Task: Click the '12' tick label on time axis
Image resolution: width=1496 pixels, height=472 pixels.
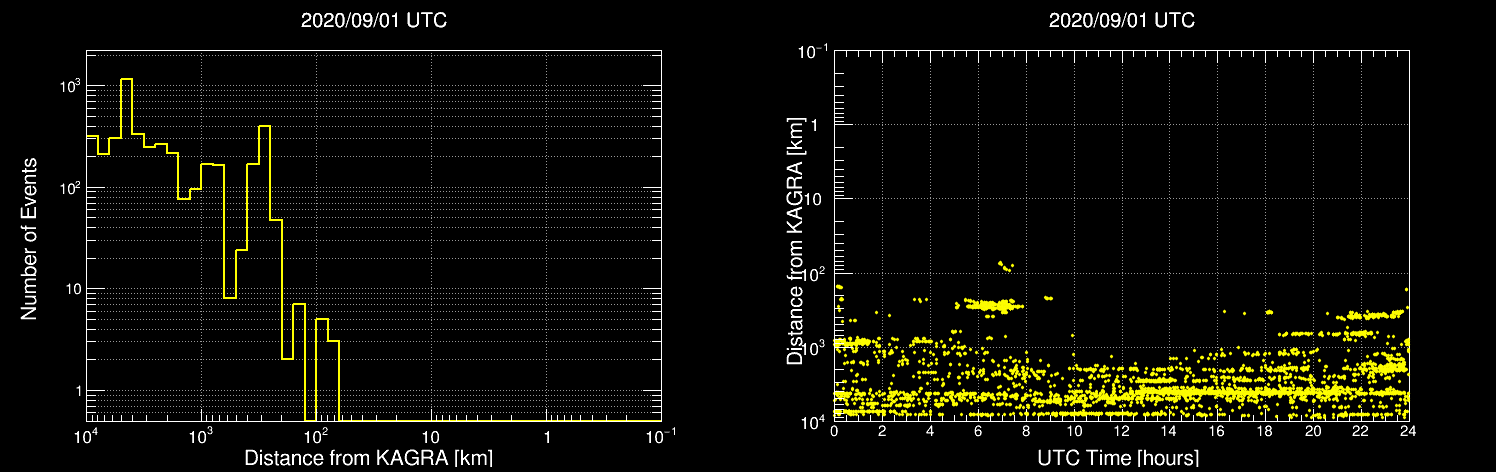Action: click(x=1121, y=430)
